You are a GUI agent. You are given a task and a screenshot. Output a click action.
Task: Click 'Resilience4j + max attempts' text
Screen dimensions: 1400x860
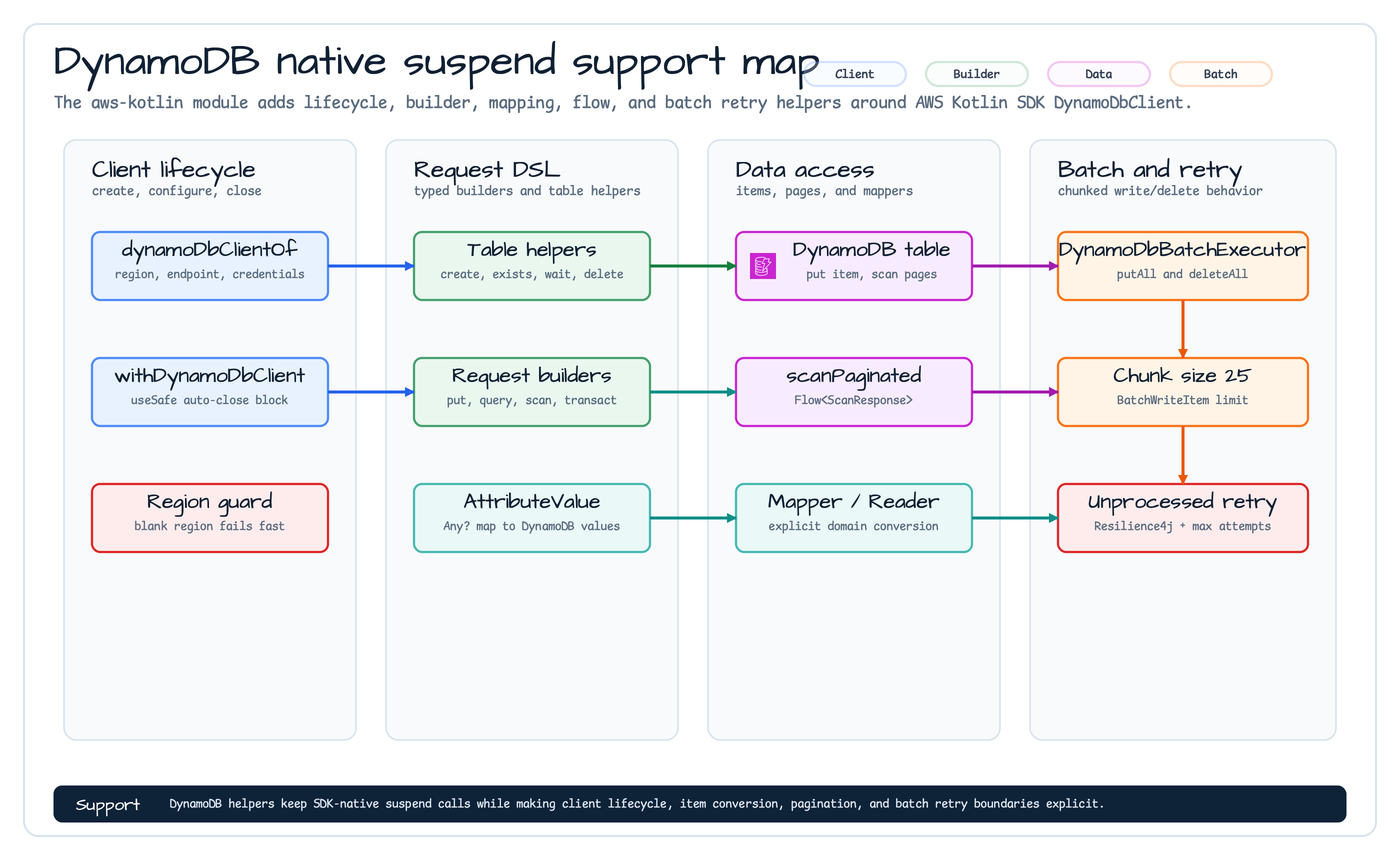tap(1183, 526)
